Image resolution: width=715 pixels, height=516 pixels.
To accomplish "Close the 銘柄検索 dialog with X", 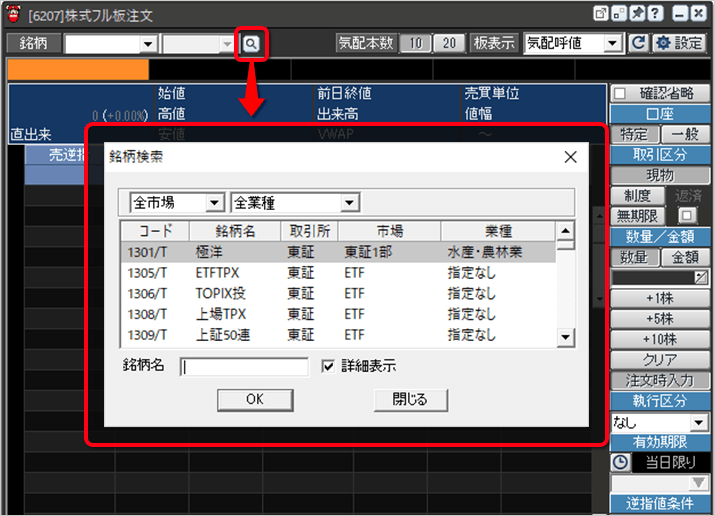I will [x=570, y=157].
